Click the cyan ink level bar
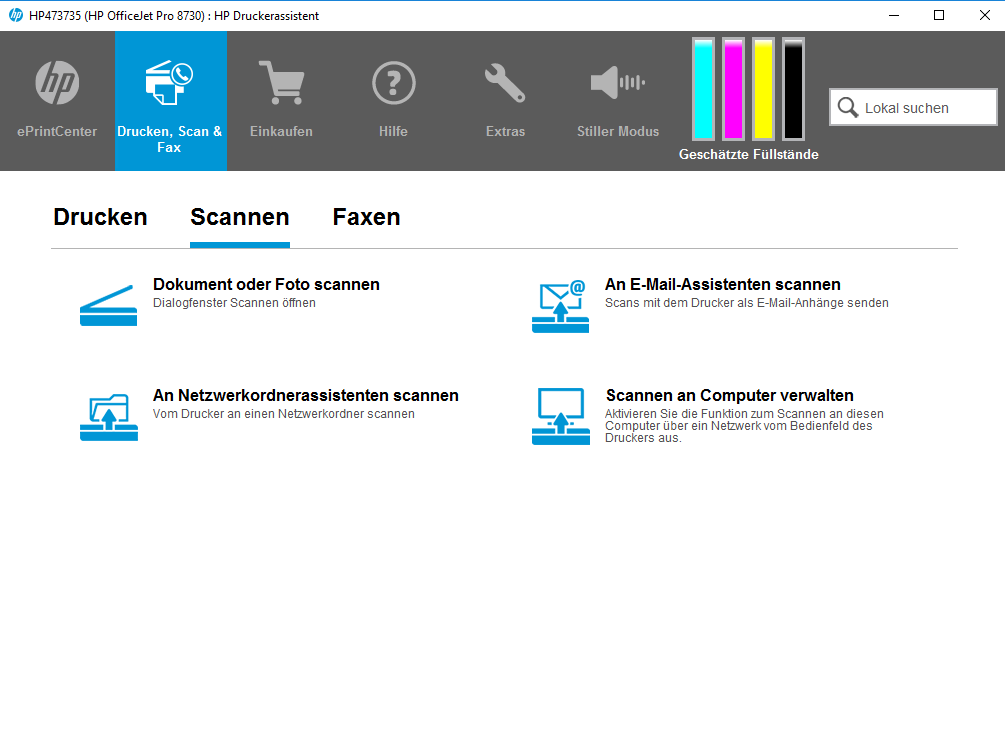The image size is (1005, 739). pos(703,88)
